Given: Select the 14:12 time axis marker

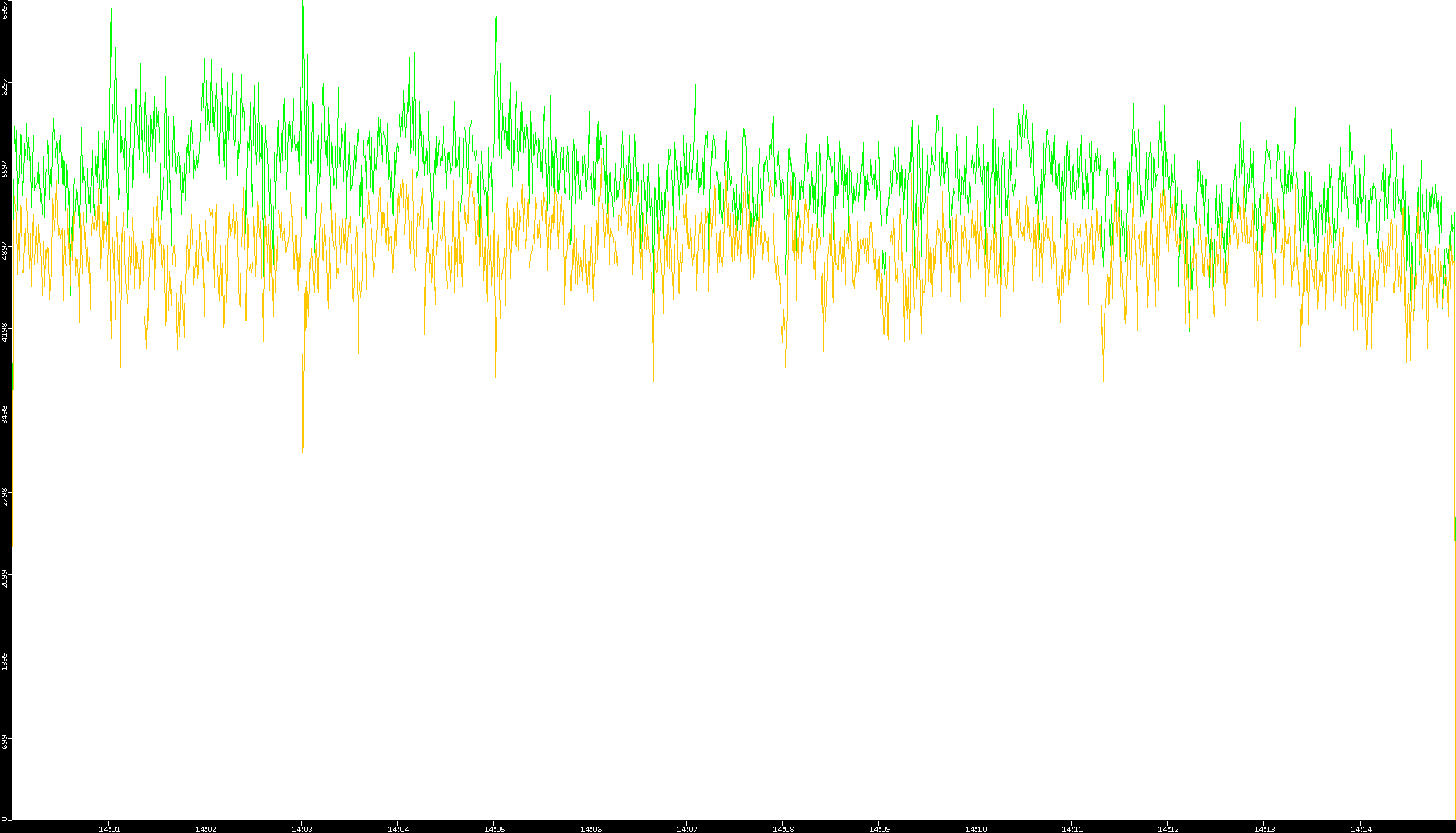Looking at the screenshot, I should (x=1168, y=829).
